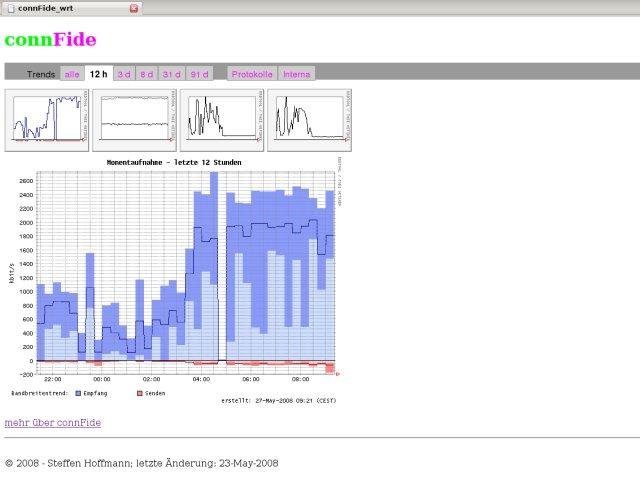Click the copyright Steffen Hoffmann footer text

coord(142,463)
